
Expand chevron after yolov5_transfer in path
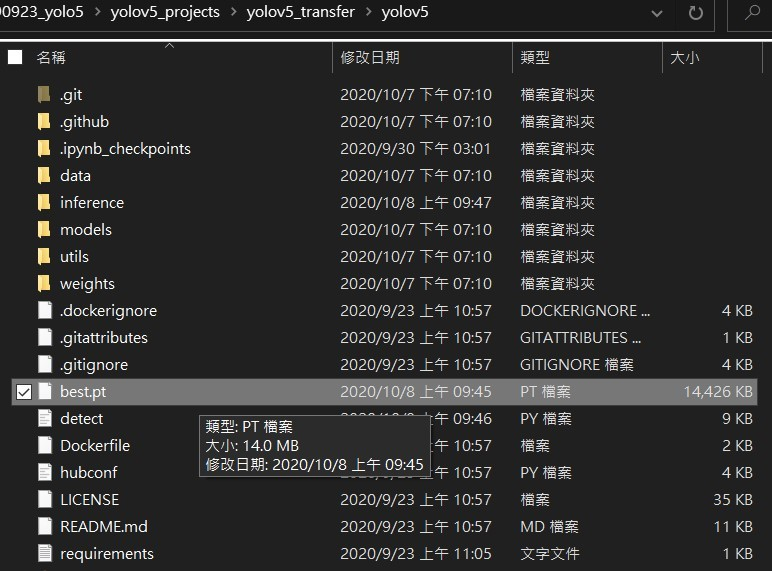[368, 12]
